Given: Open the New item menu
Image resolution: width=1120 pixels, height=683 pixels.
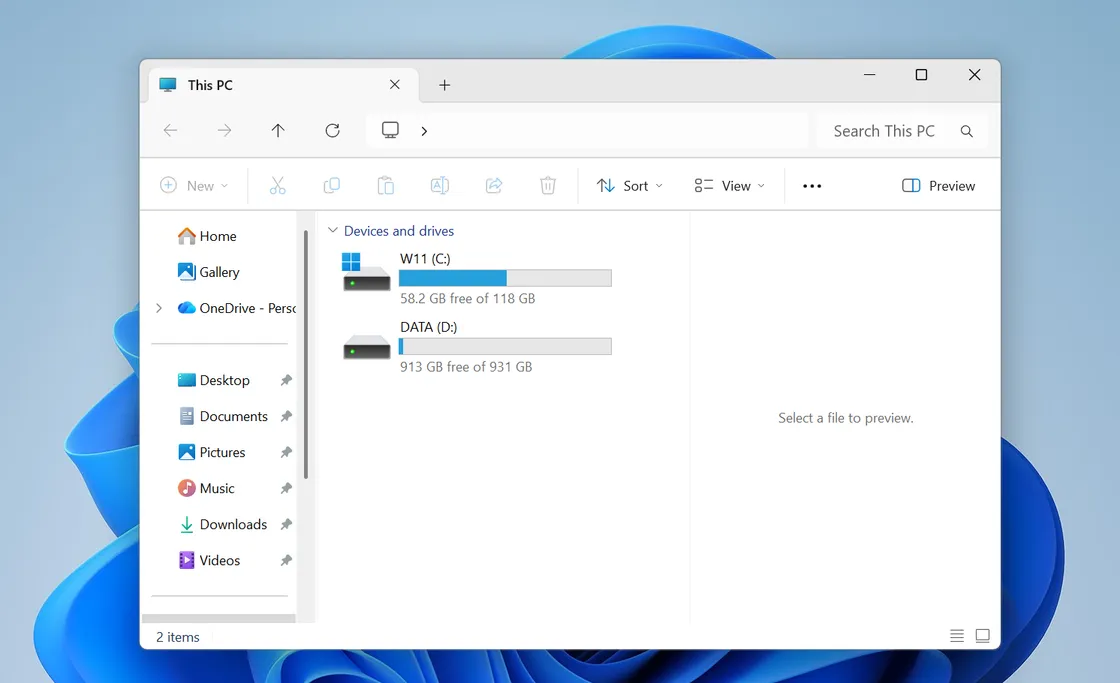Looking at the screenshot, I should (194, 185).
